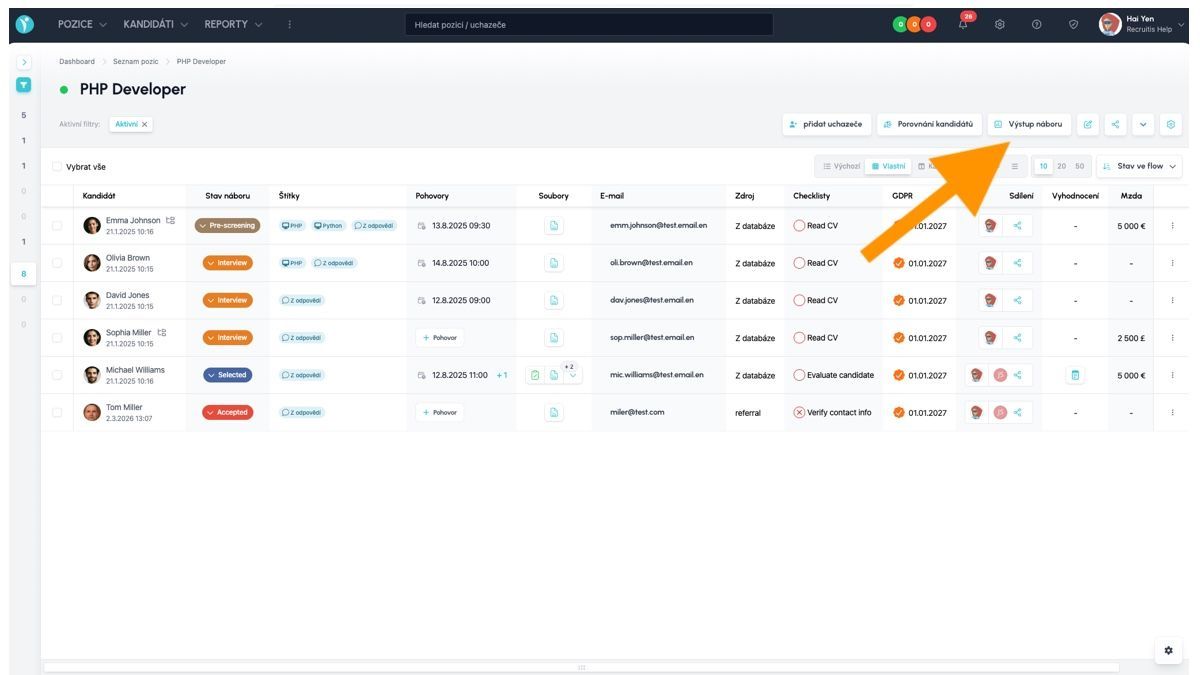1200x675 pixels.
Task: Click the přidat uchazeče button
Action: point(826,124)
